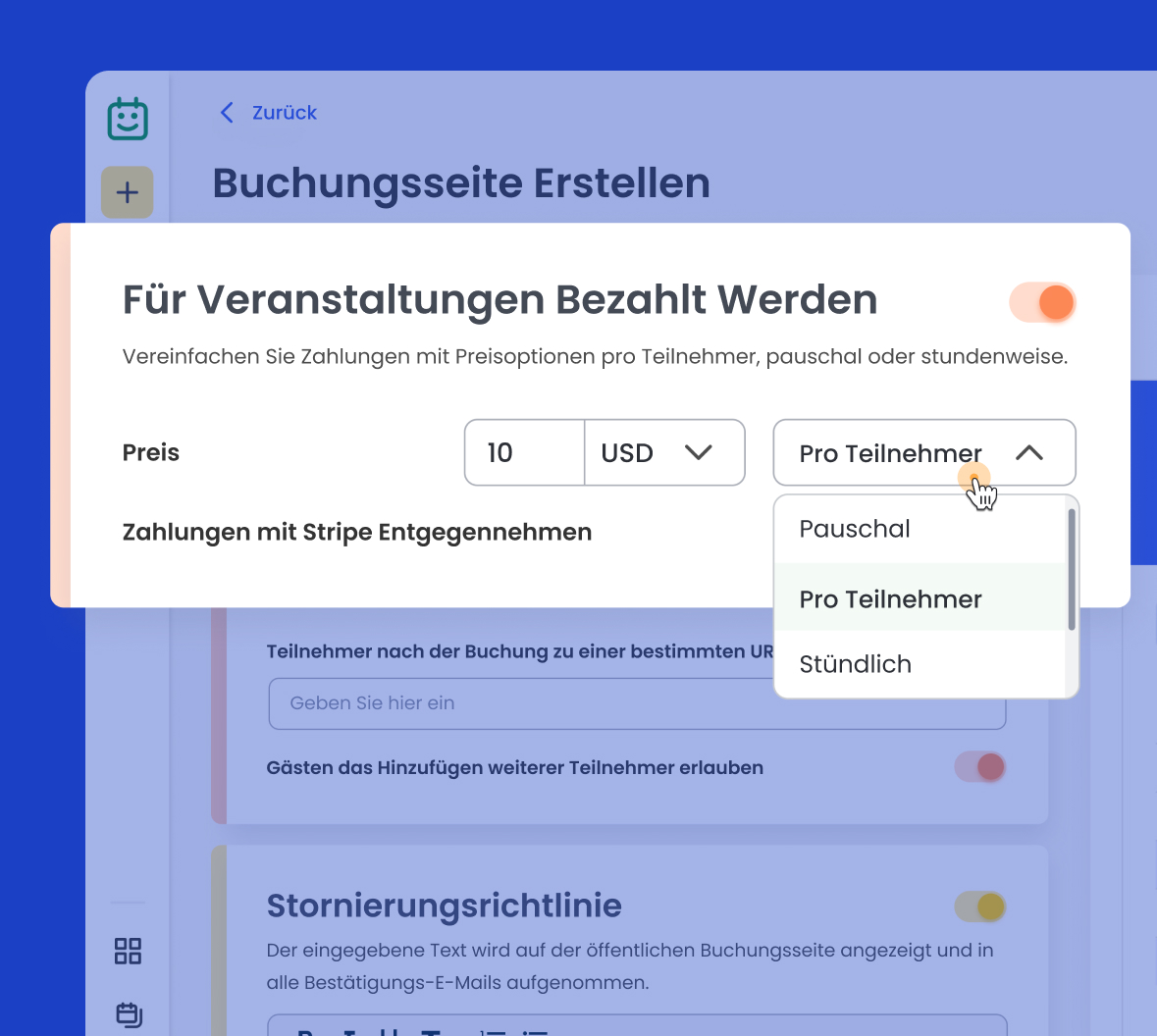Click the plus create button in sidebar
Screen dimensions: 1157x1036
pyautogui.click(x=128, y=192)
